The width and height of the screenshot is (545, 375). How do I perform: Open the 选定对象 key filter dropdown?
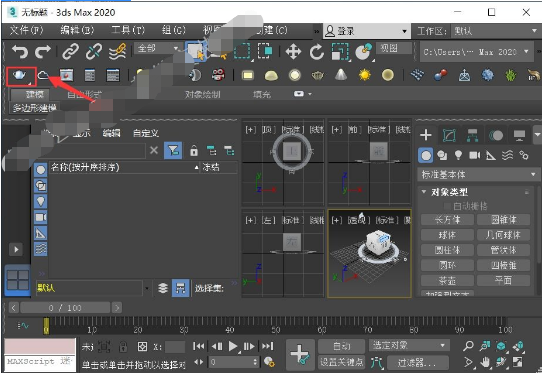pyautogui.click(x=409, y=345)
